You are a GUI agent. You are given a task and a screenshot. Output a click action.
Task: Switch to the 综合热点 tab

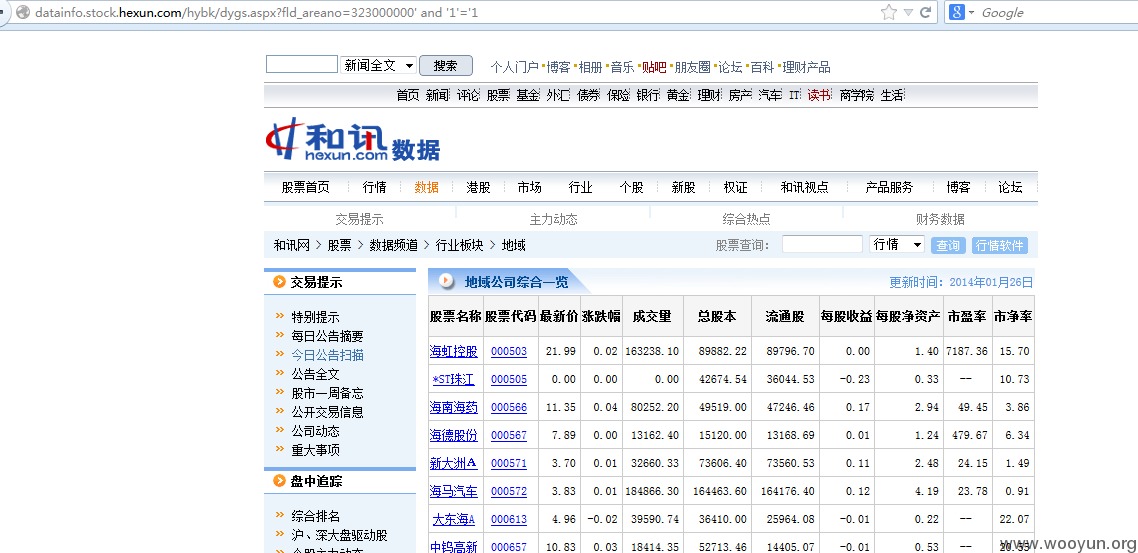click(x=746, y=219)
